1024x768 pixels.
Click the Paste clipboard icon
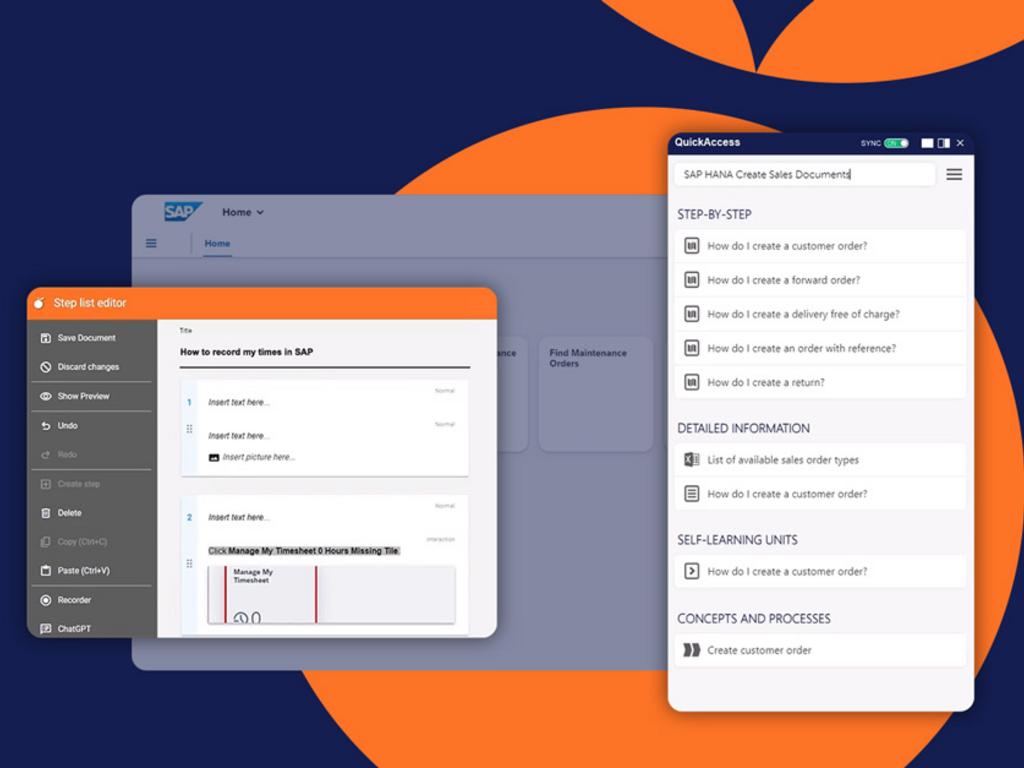tap(45, 571)
